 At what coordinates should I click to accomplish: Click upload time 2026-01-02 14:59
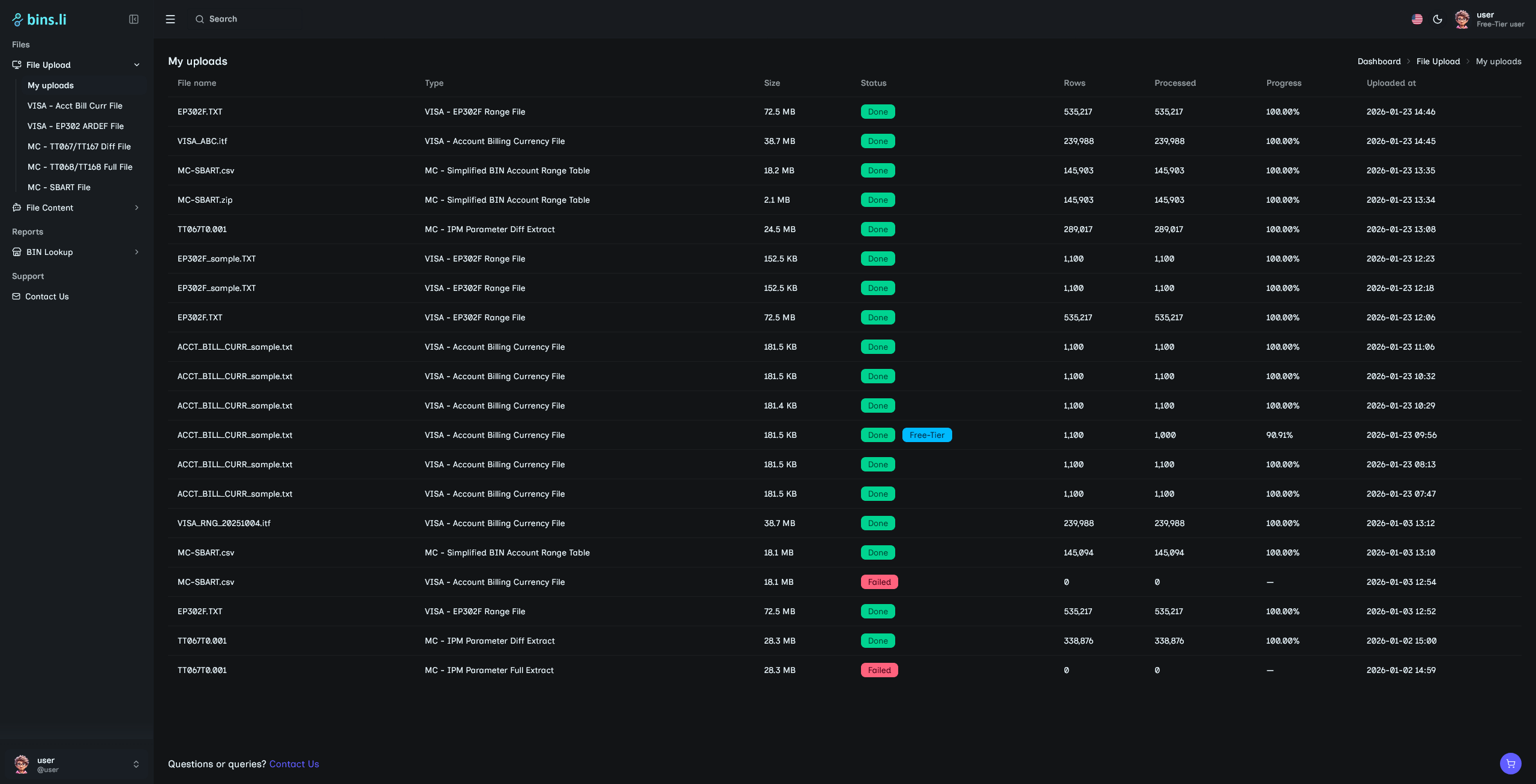coord(1400,670)
